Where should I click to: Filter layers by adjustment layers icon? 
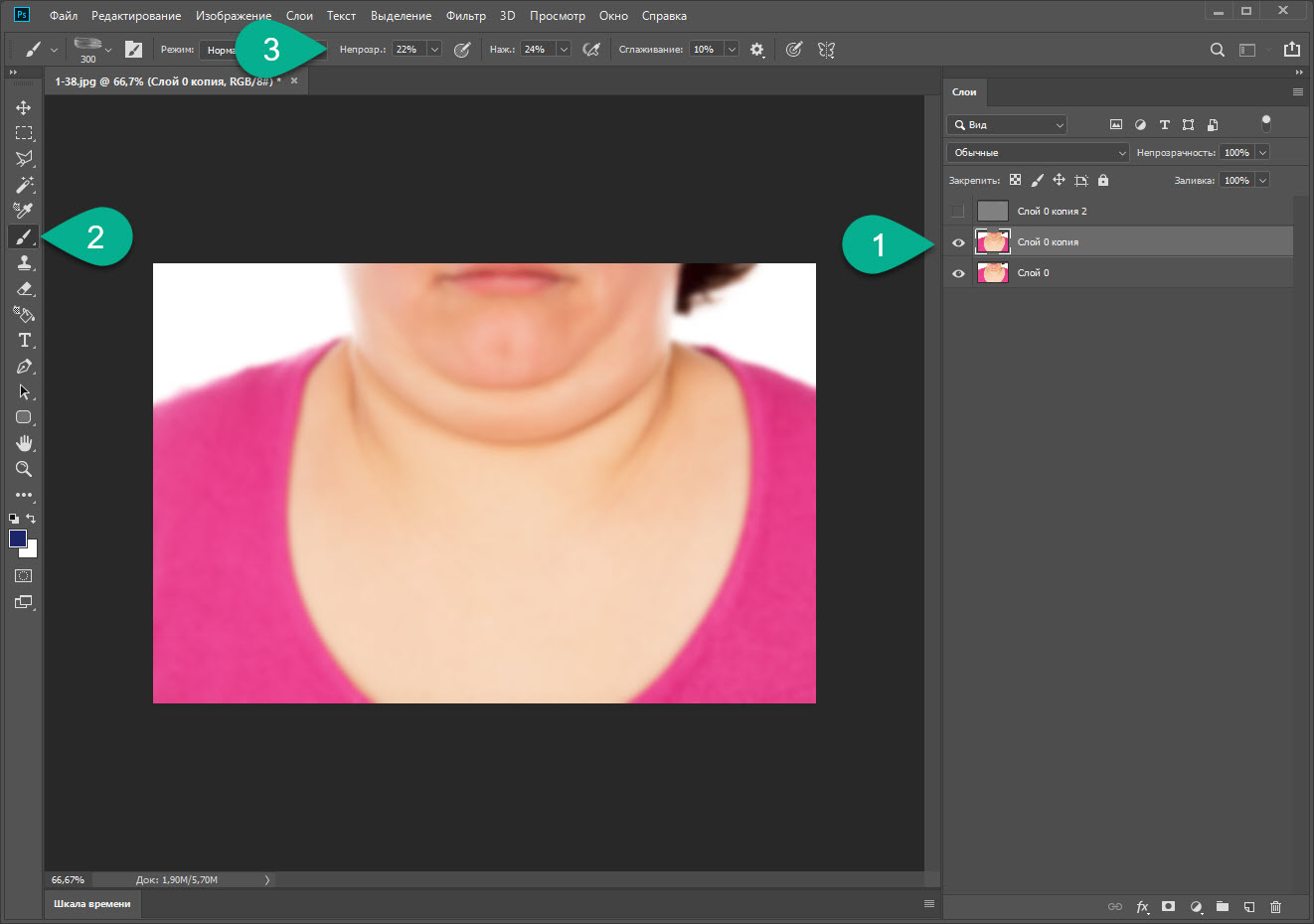1140,124
